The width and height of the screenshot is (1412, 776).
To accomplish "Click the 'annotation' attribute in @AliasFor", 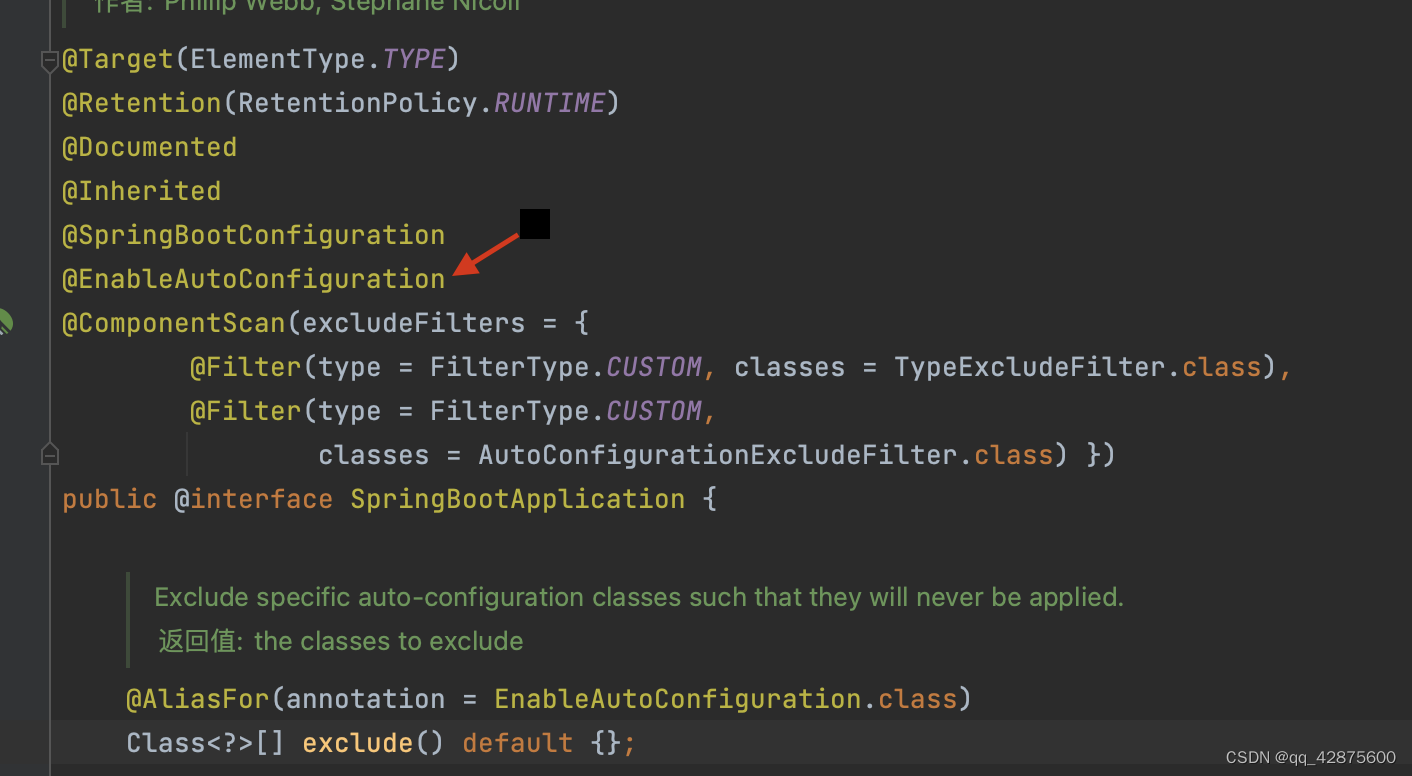I will coord(366,699).
